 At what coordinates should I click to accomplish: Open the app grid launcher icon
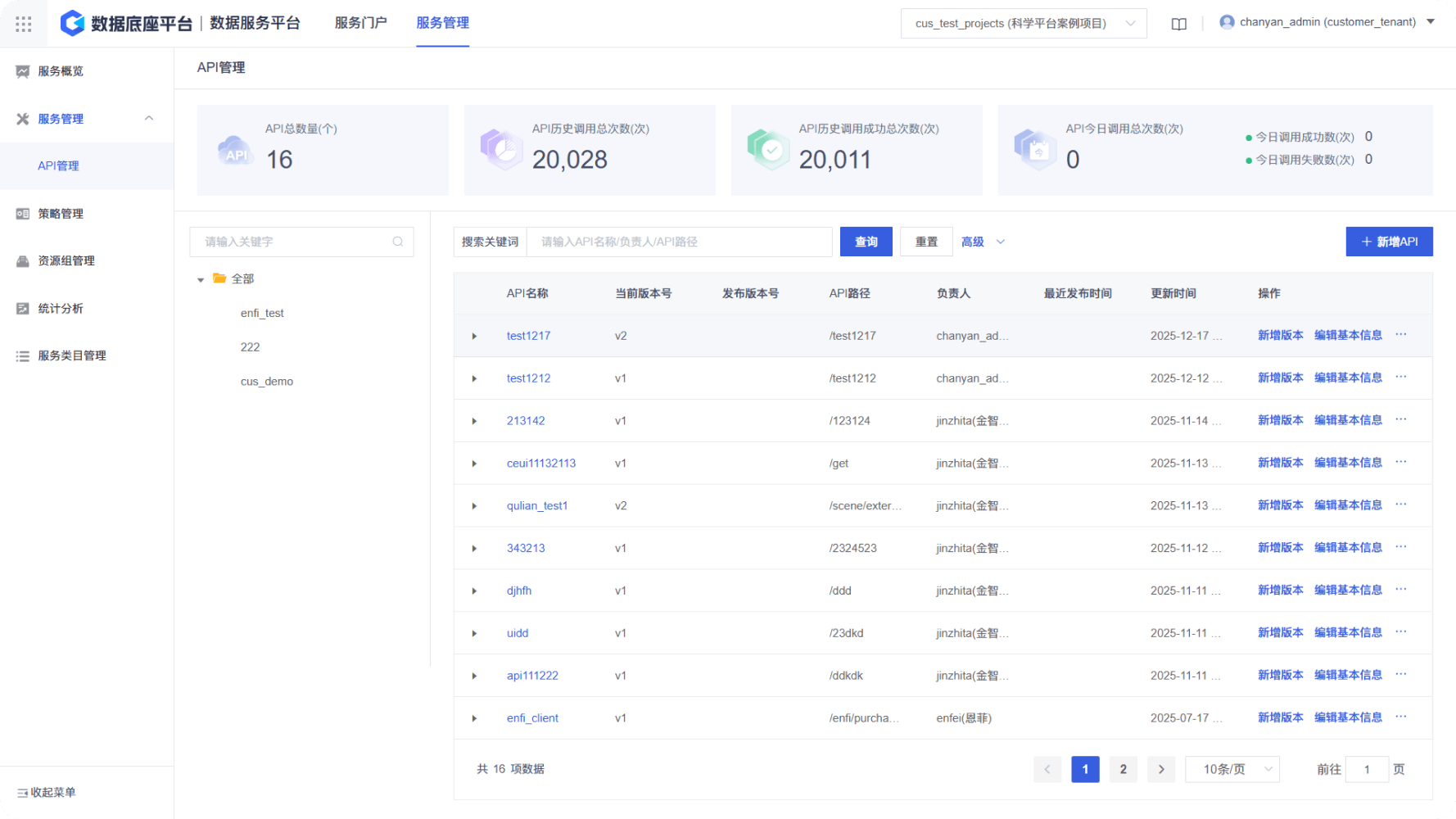(24, 24)
